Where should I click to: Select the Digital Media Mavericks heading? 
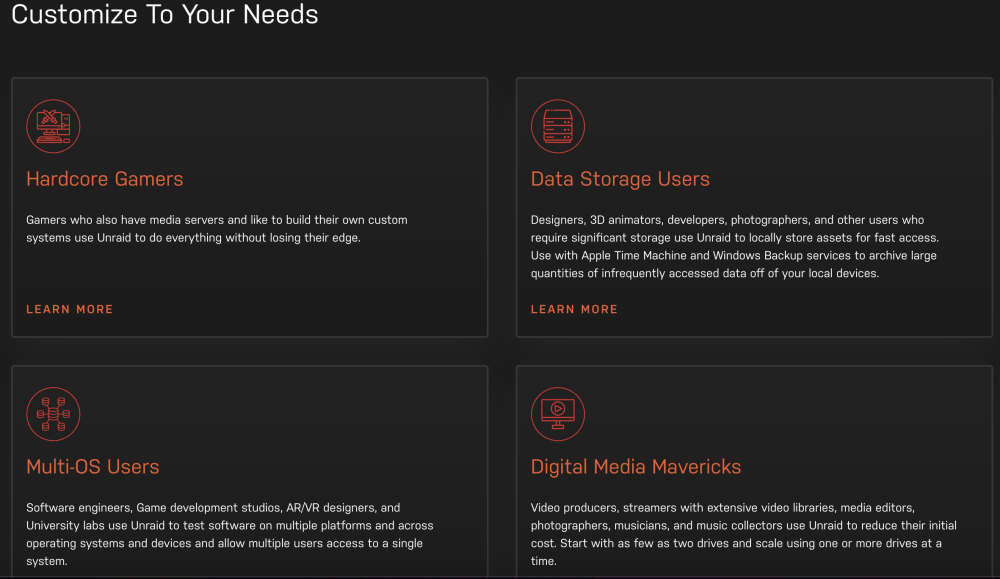coord(636,467)
